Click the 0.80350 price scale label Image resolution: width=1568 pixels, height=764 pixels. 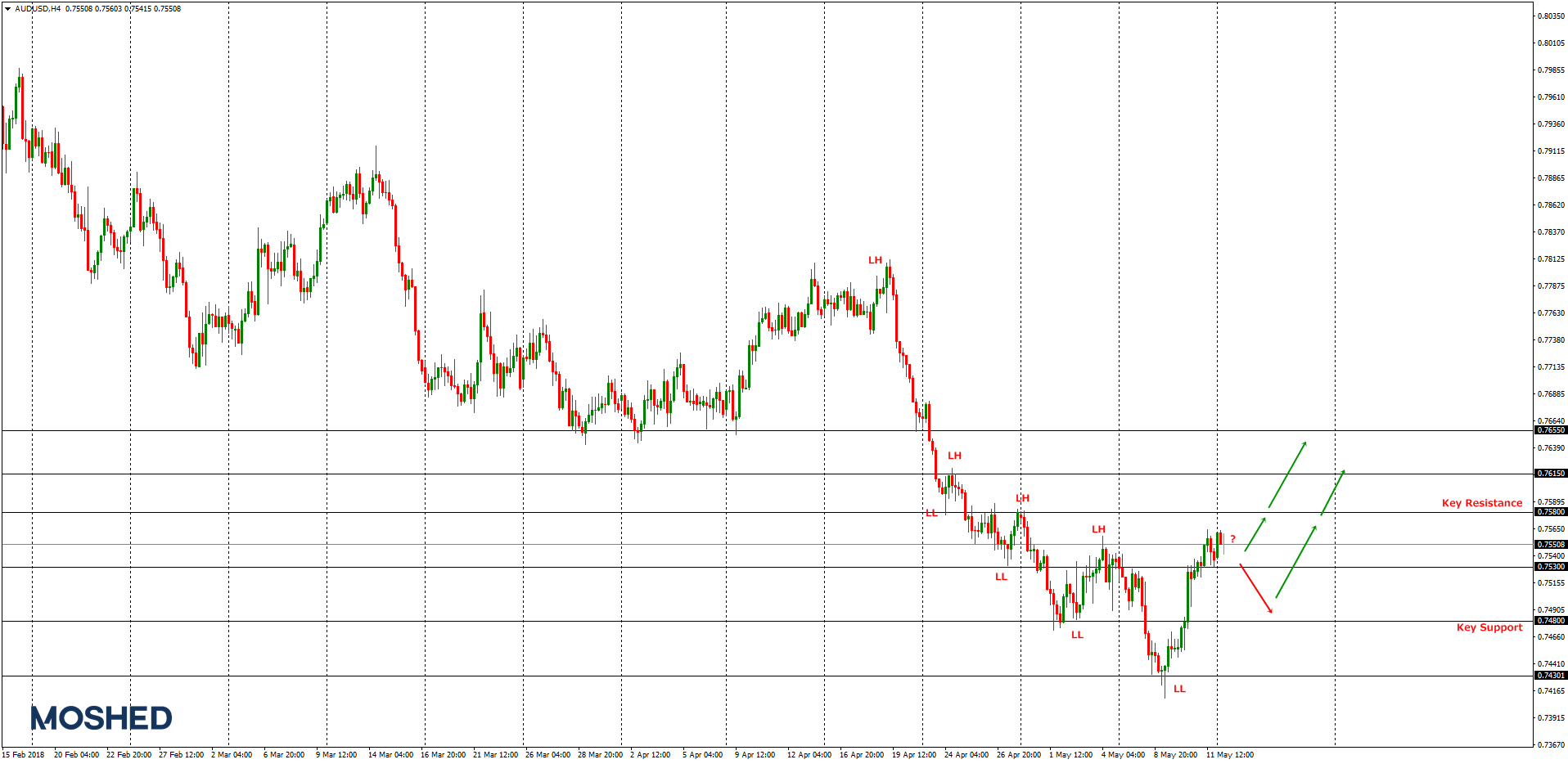pyautogui.click(x=1550, y=16)
